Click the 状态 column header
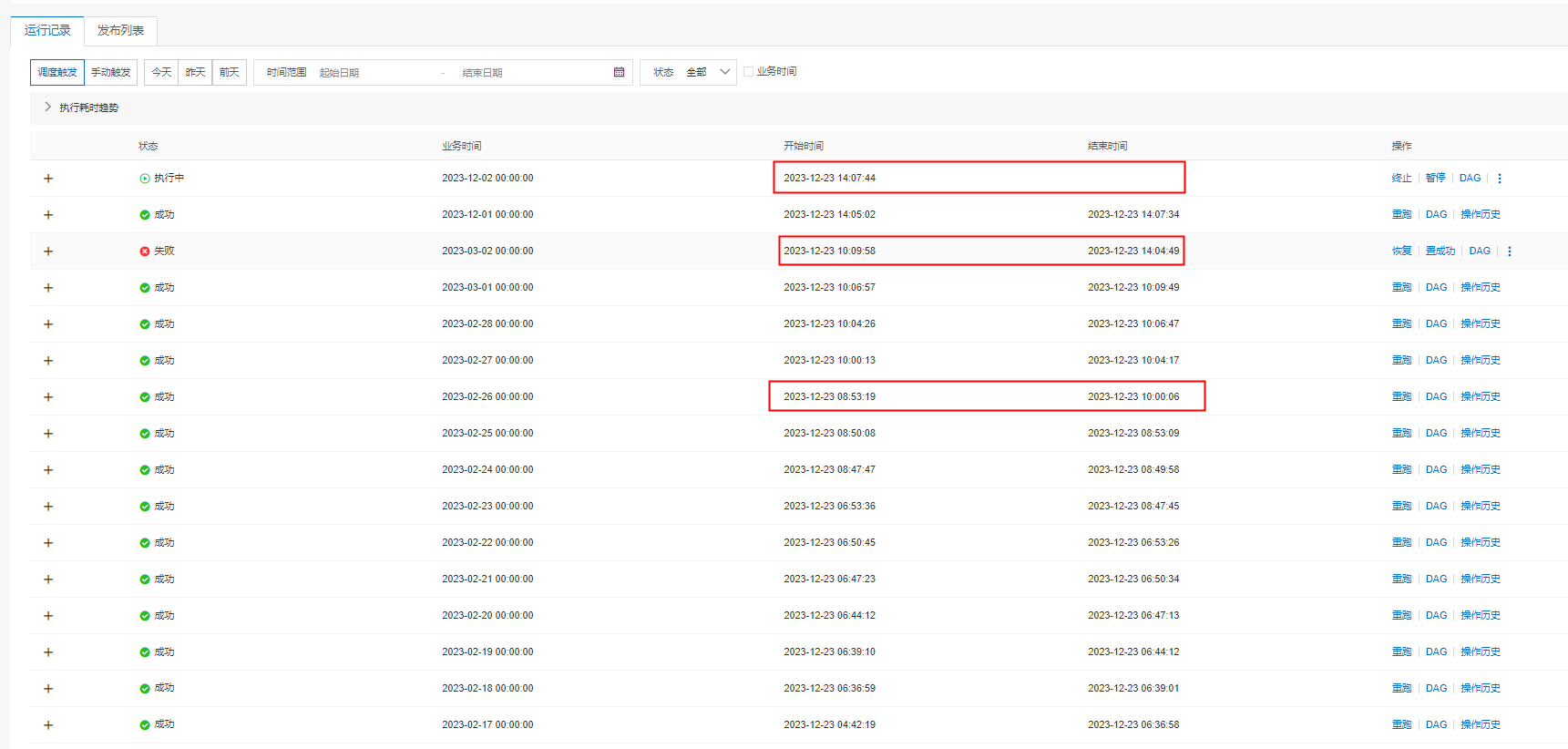This screenshot has width=1568, height=749. point(149,146)
